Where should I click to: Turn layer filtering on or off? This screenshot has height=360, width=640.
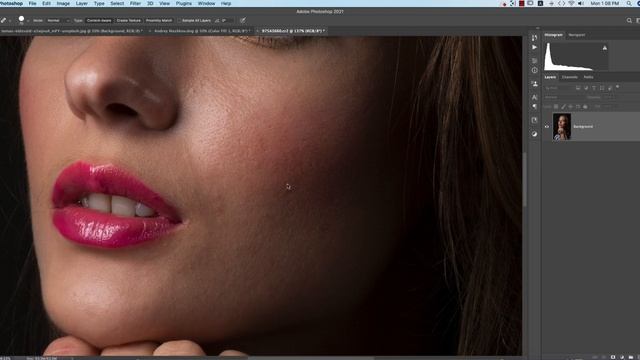point(618,87)
